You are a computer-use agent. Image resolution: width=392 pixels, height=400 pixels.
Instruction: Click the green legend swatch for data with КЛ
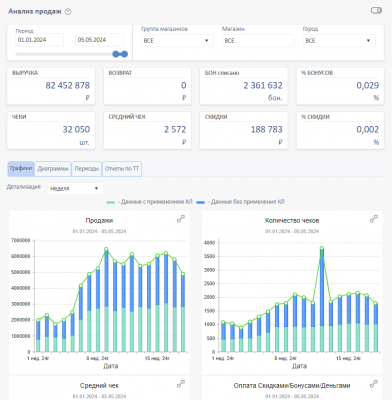[111, 202]
